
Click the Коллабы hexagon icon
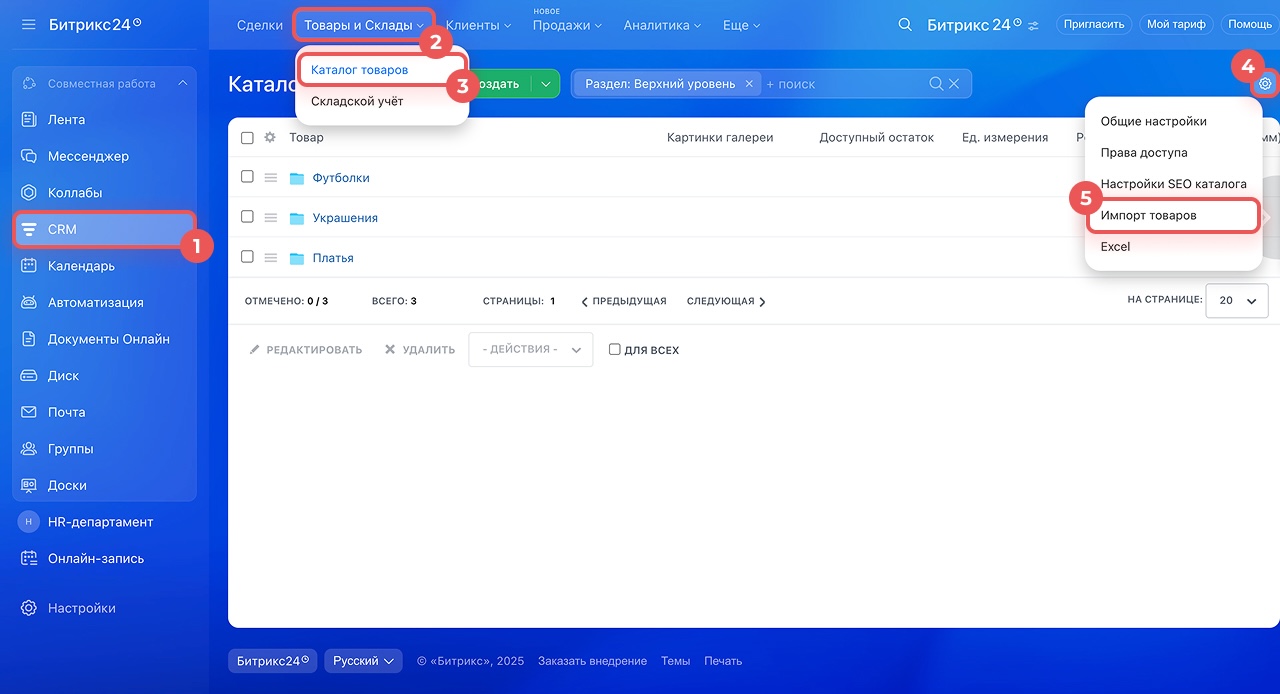29,193
